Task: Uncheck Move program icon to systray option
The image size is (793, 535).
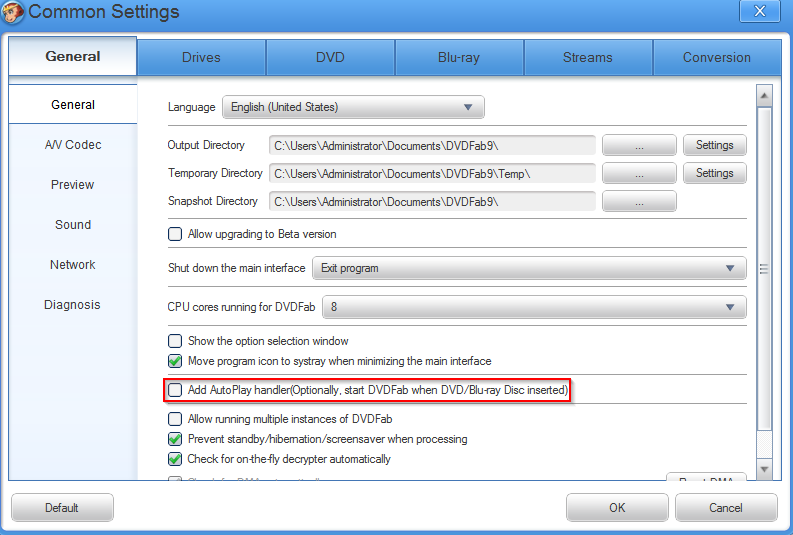Action: (175, 361)
